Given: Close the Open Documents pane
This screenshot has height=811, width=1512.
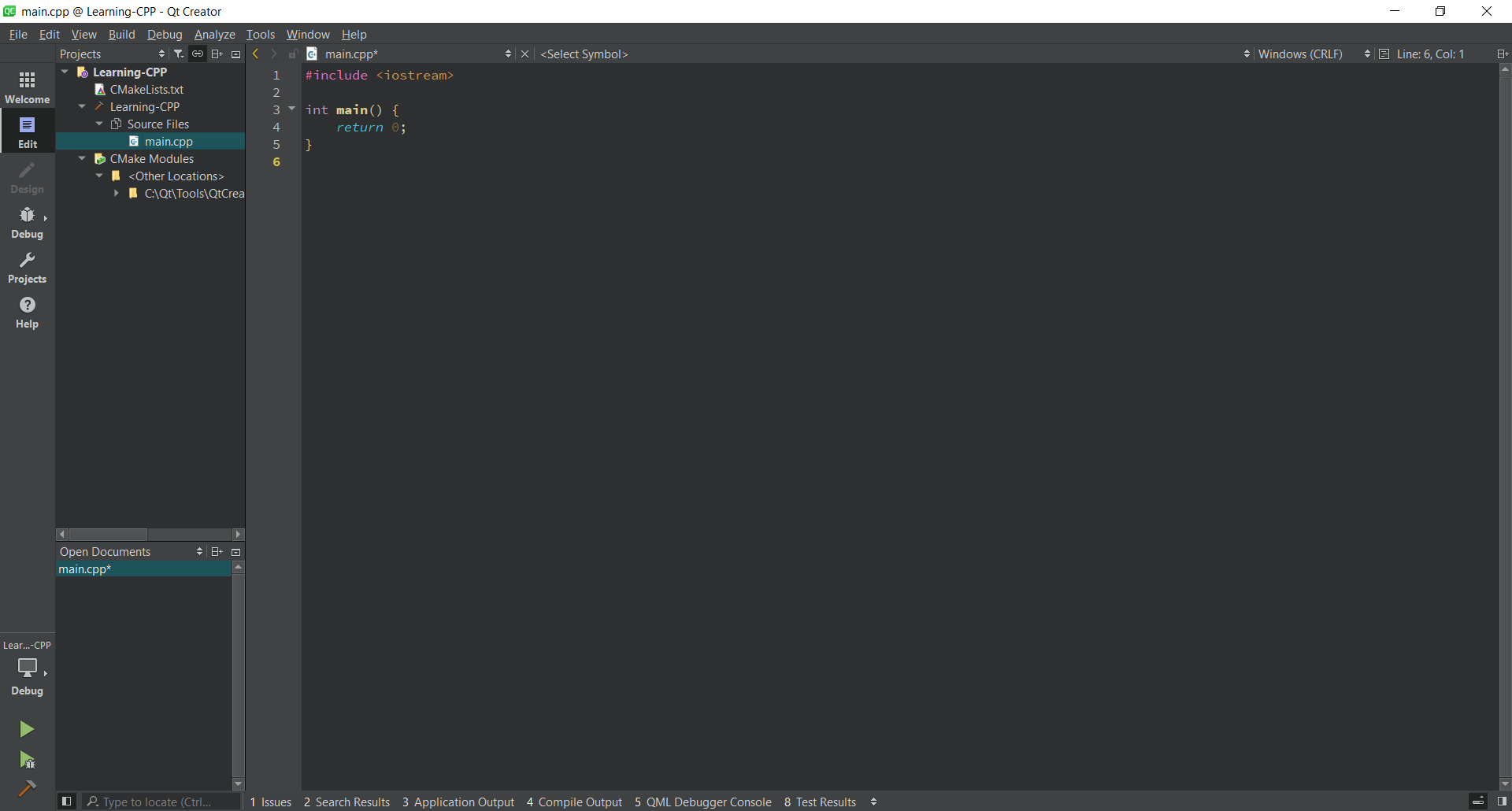Looking at the screenshot, I should pos(235,552).
